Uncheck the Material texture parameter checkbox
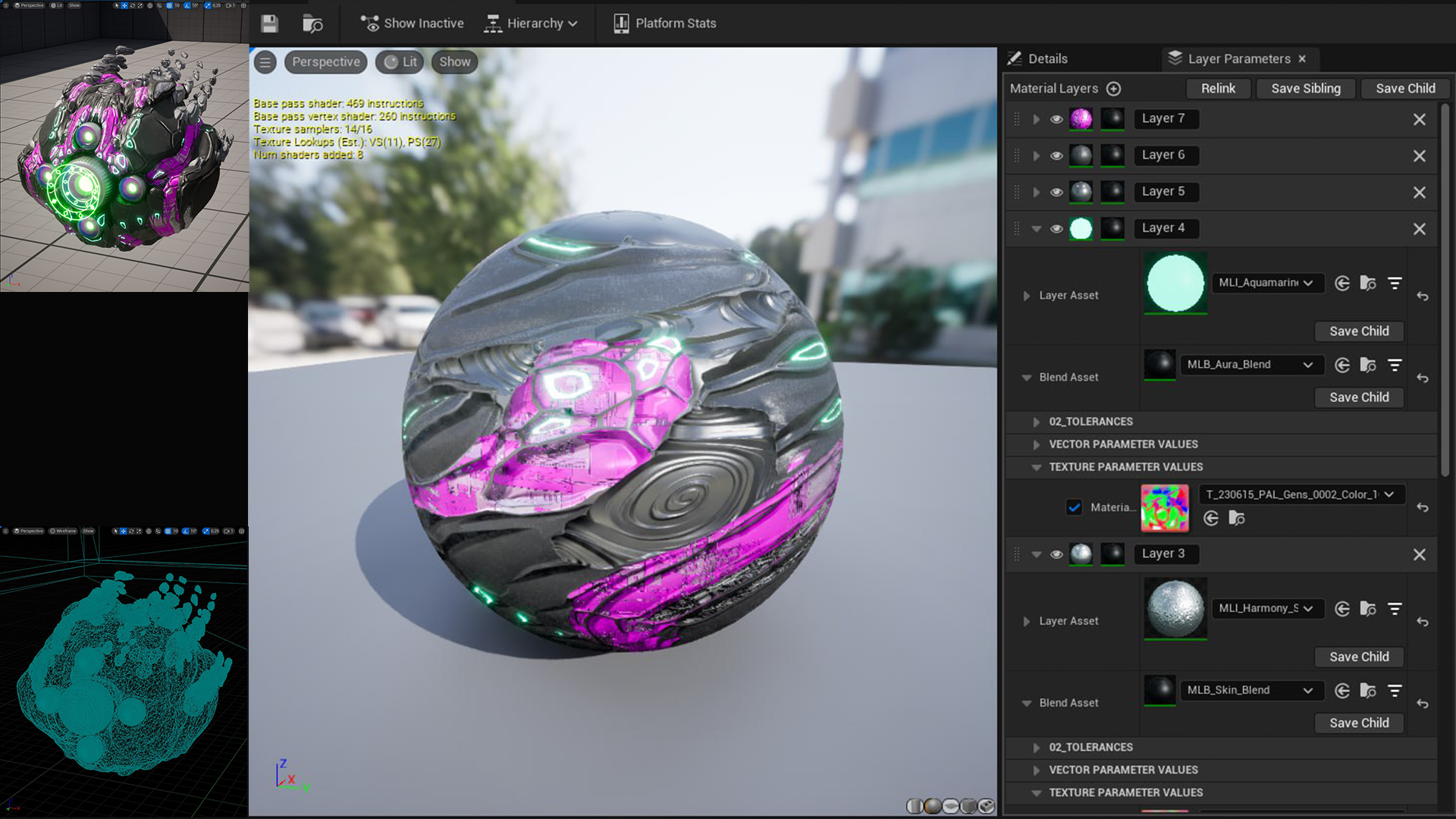The width and height of the screenshot is (1456, 819). (x=1074, y=507)
